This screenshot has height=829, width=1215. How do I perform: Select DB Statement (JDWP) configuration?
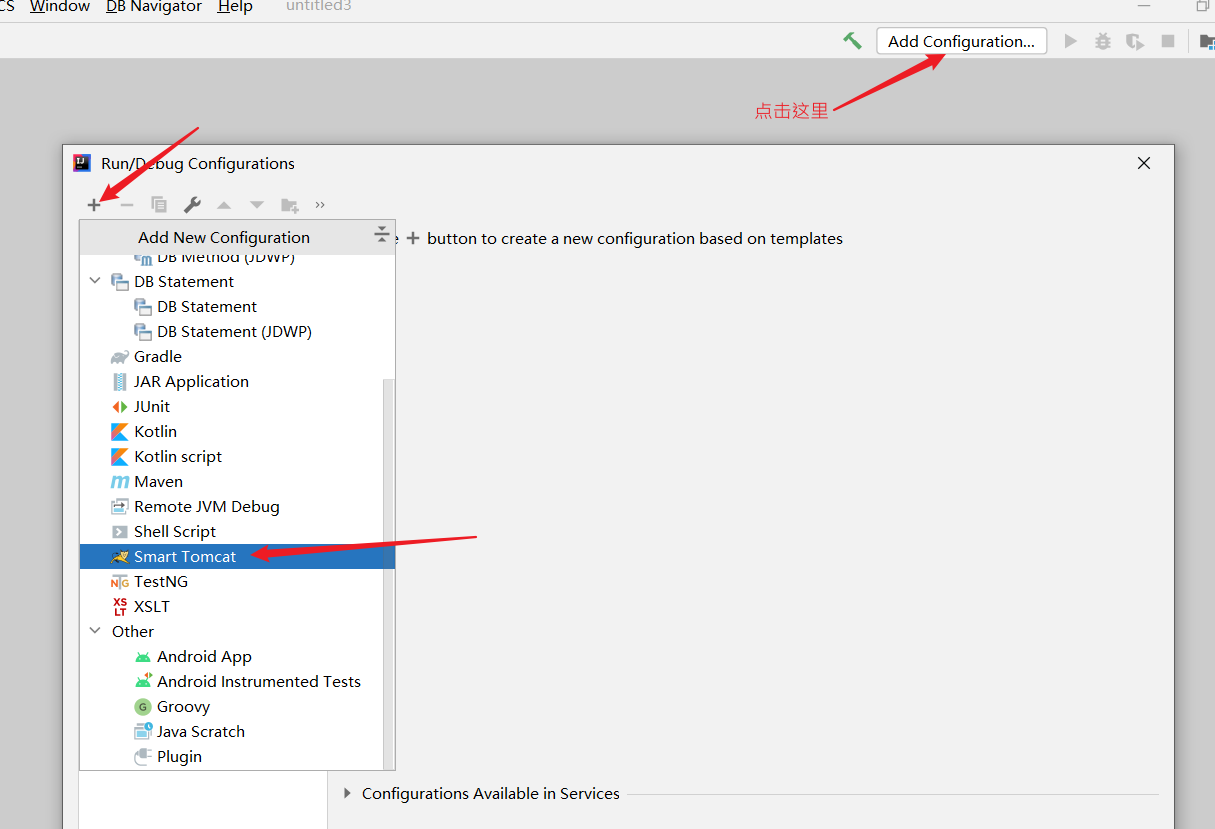point(234,332)
